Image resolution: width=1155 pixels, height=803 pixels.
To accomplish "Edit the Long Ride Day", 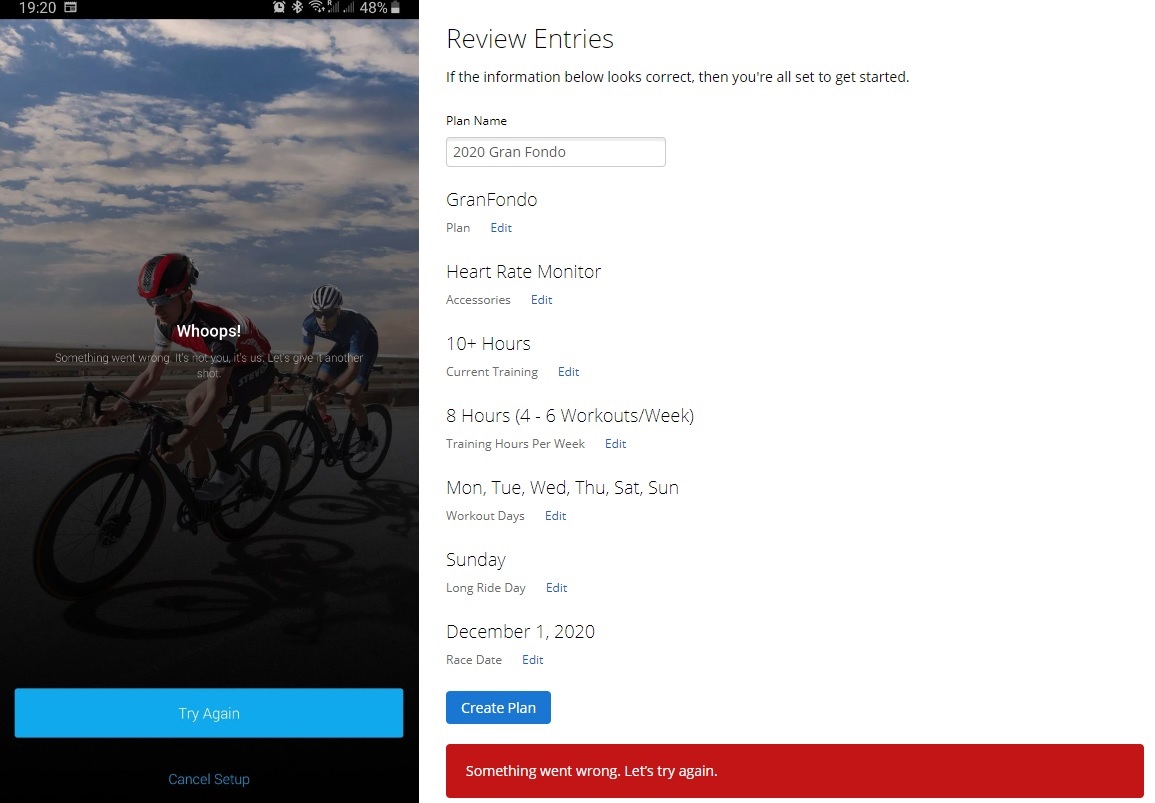I will coord(556,588).
